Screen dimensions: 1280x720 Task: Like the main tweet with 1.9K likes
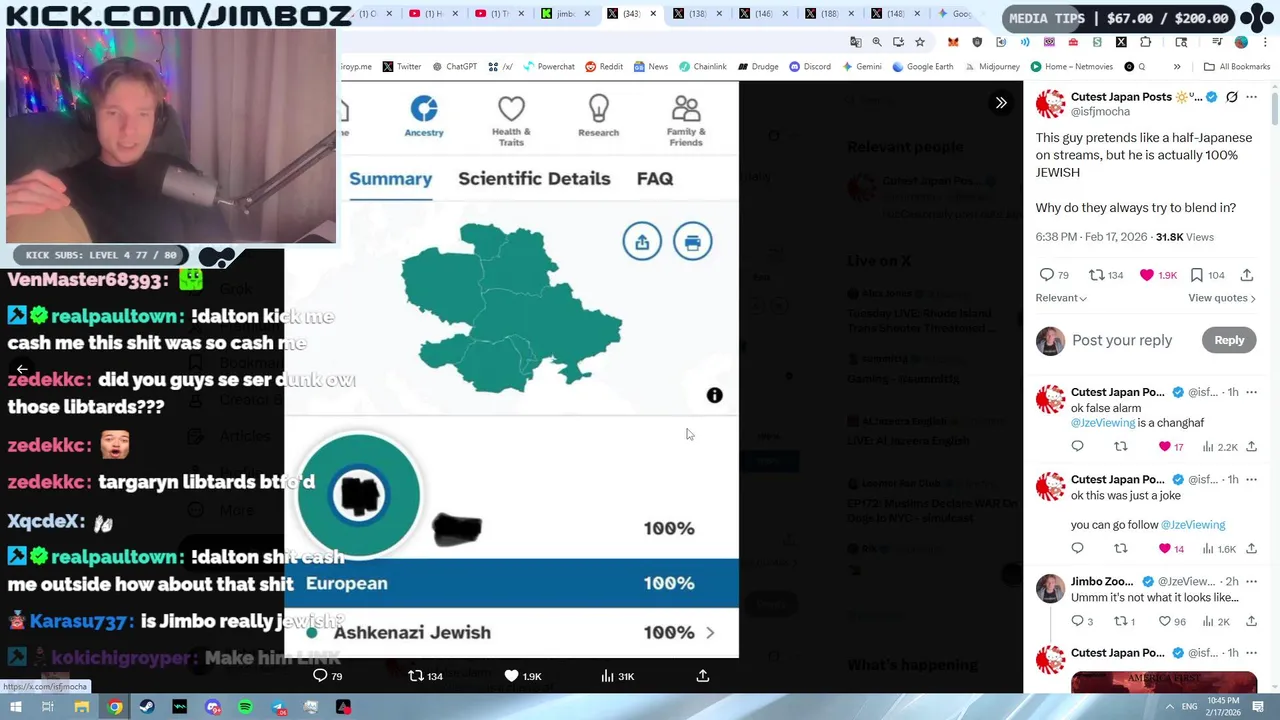click(x=1146, y=275)
